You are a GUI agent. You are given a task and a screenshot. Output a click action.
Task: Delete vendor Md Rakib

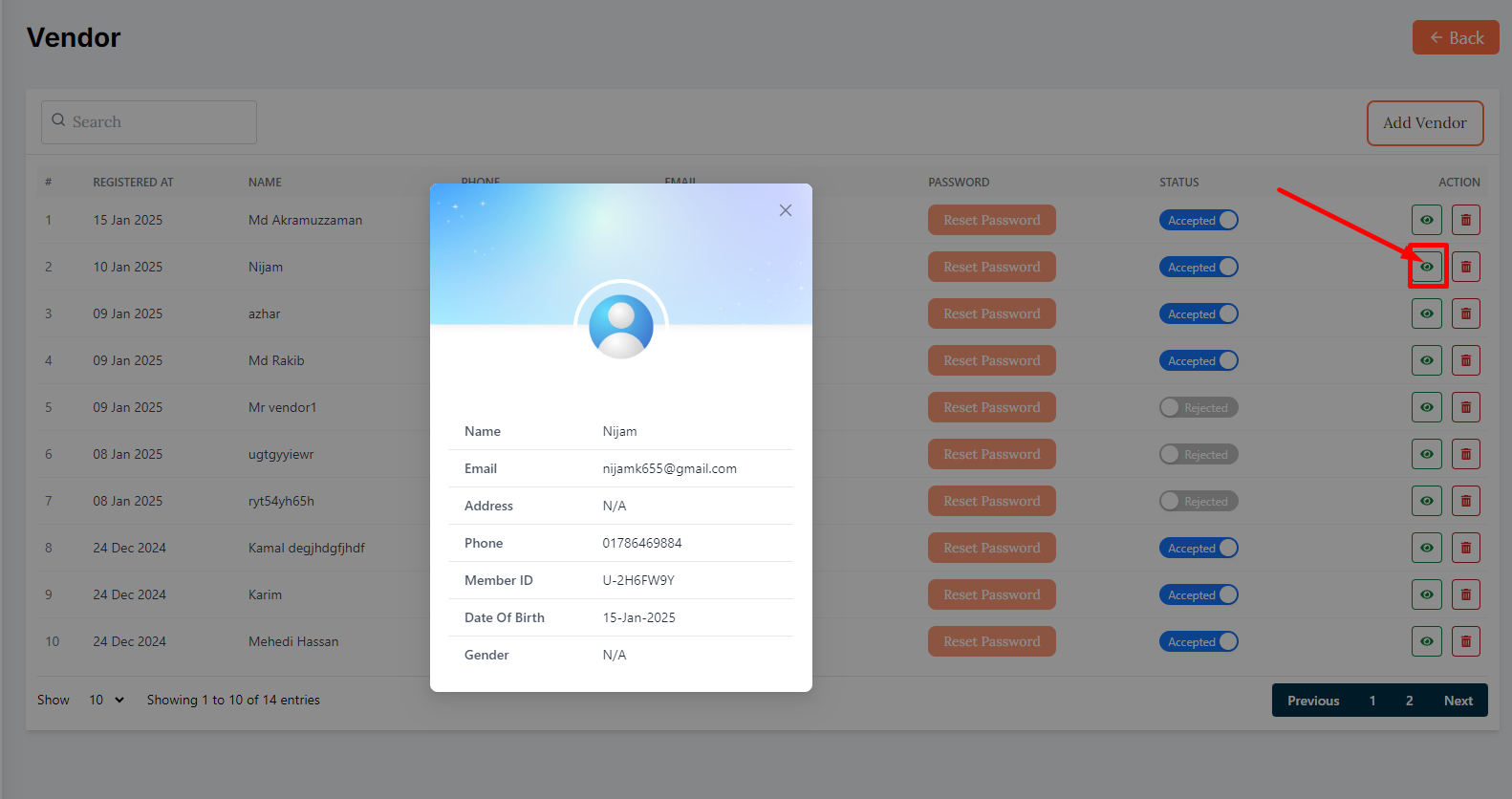point(1465,360)
